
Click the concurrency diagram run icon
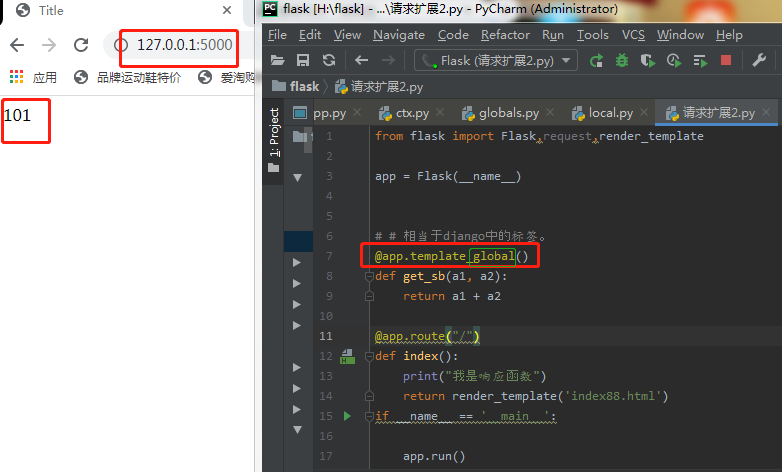pyautogui.click(x=700, y=61)
